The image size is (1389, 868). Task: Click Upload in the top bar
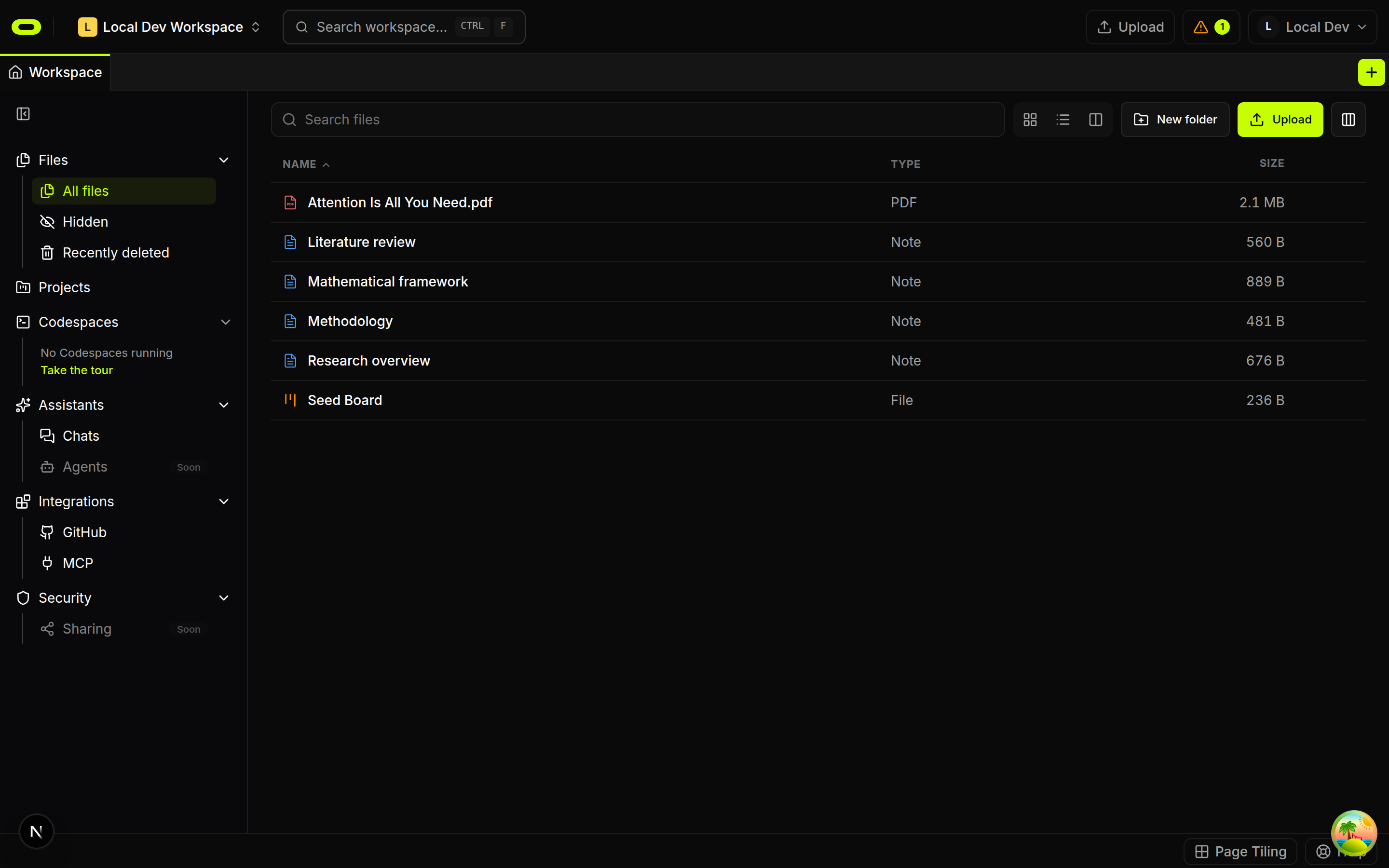(1130, 27)
